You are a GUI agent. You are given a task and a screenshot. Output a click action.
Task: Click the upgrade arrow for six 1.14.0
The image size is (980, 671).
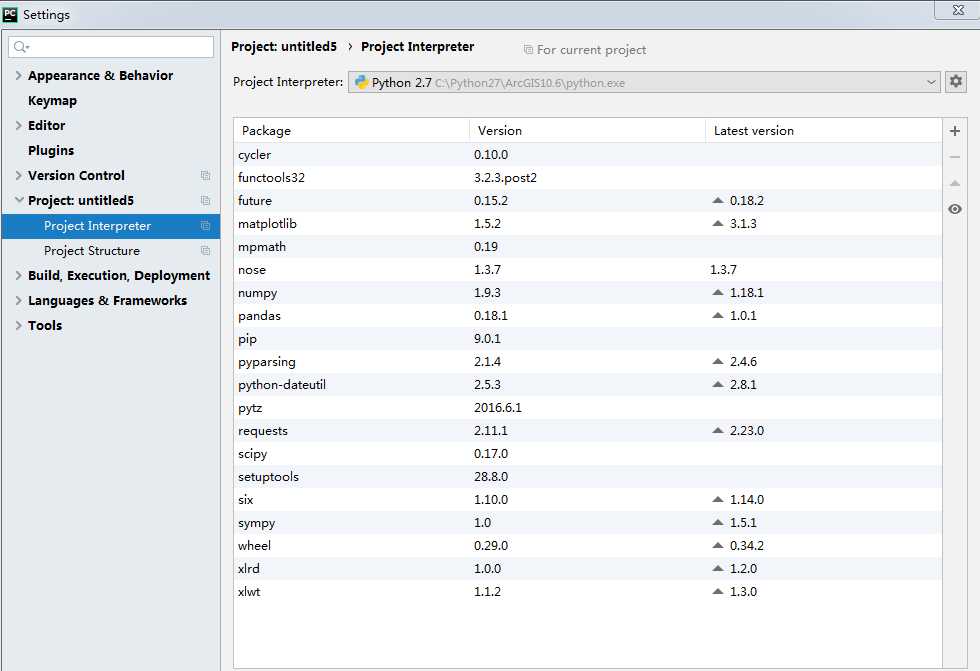coord(718,500)
